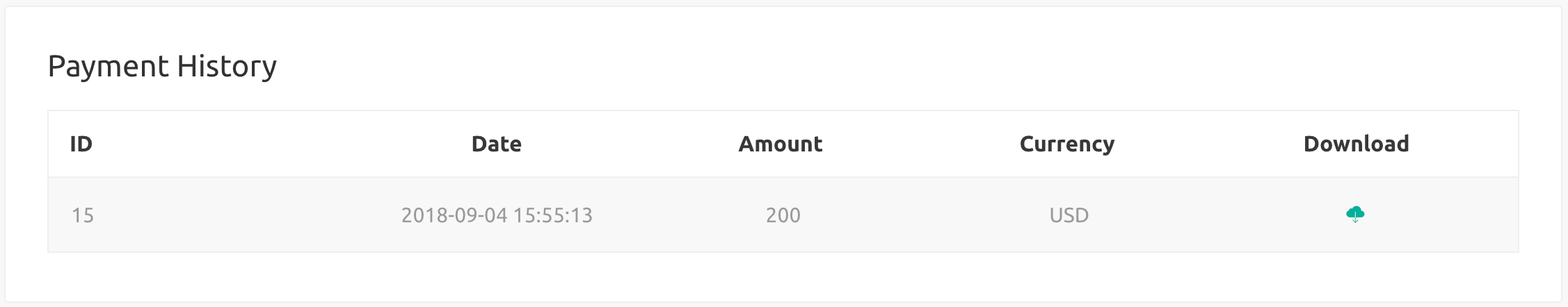Click the Amount column header
This screenshot has height=307, width=1568.
780,144
